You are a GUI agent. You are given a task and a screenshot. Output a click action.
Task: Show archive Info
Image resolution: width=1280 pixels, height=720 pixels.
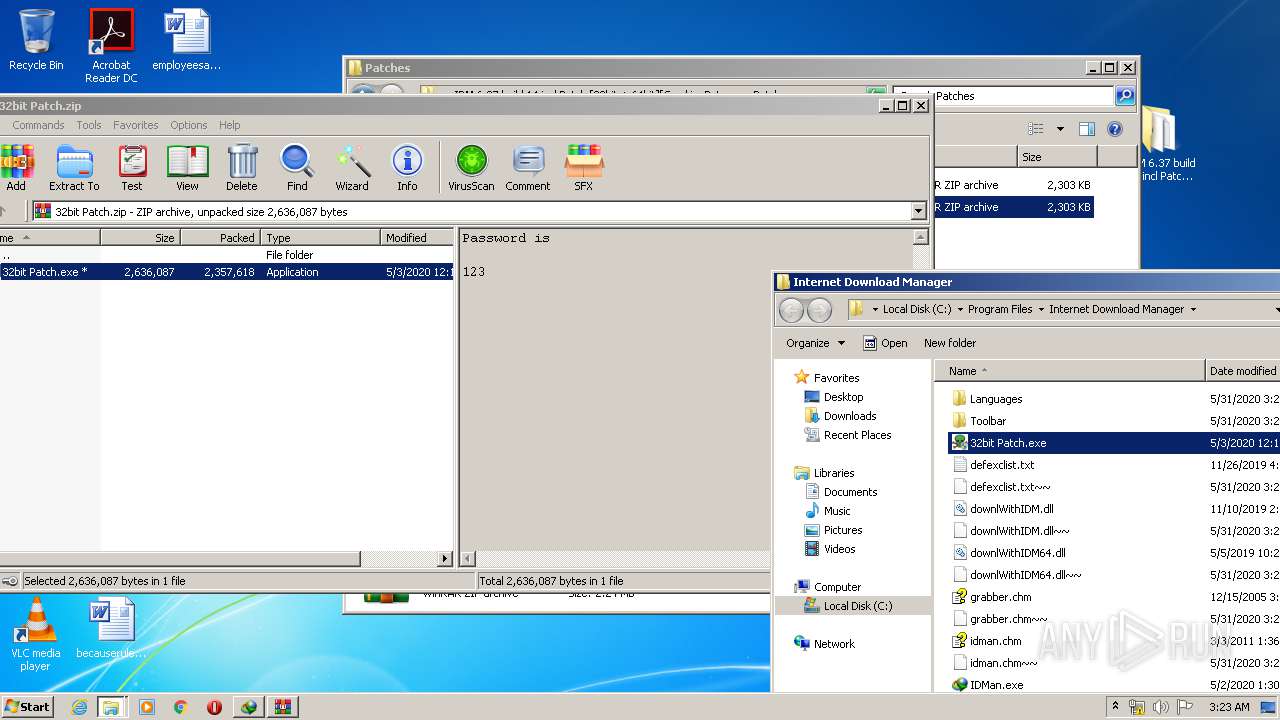pos(407,167)
